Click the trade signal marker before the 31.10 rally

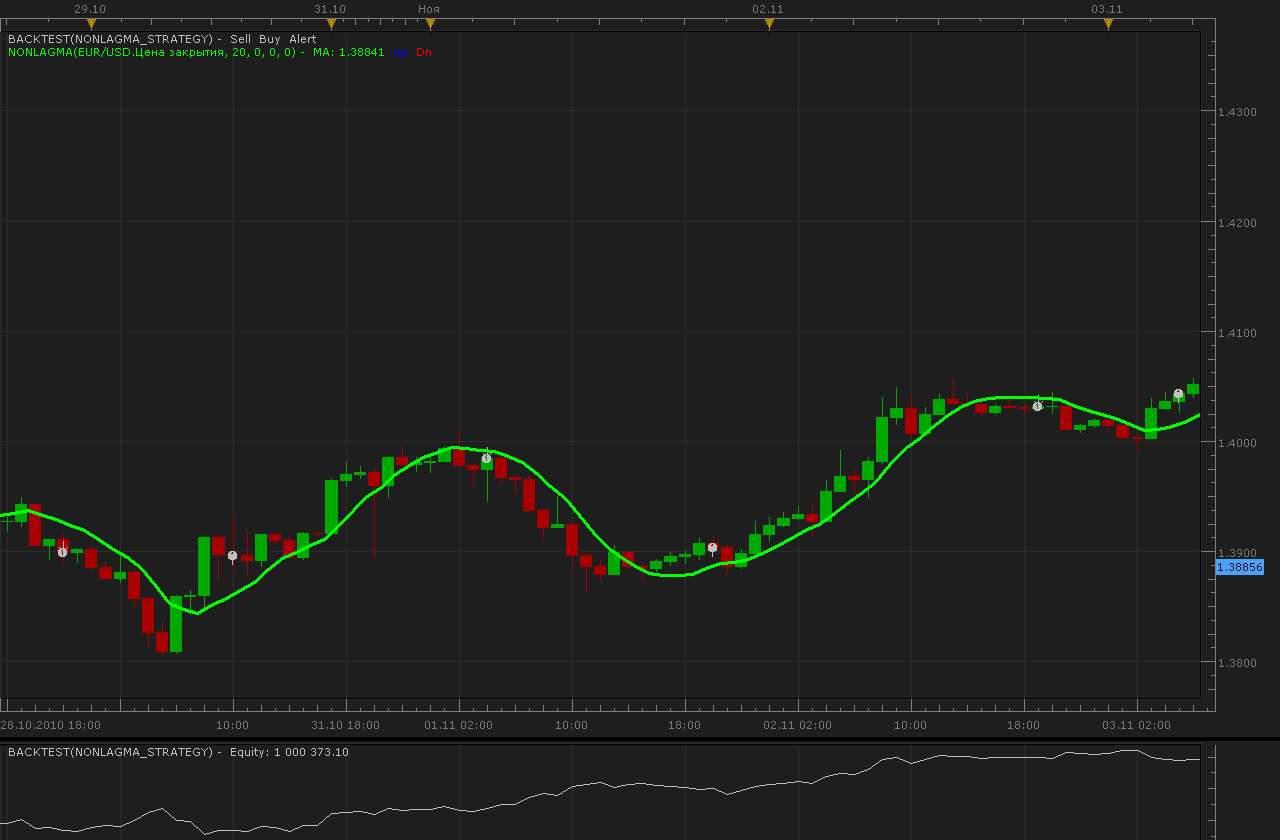pos(232,555)
